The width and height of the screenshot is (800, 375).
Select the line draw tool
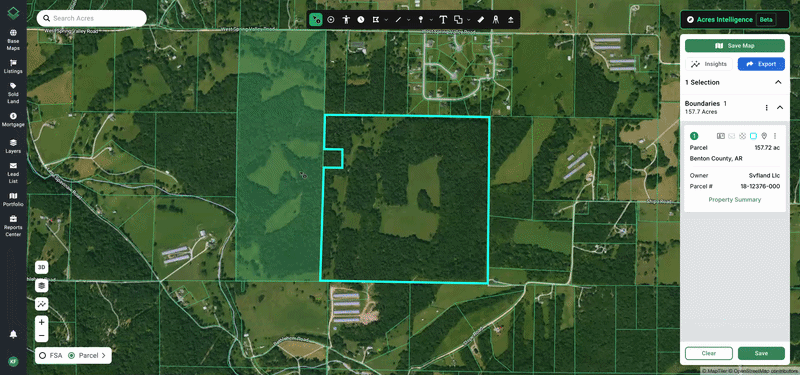[x=399, y=19]
